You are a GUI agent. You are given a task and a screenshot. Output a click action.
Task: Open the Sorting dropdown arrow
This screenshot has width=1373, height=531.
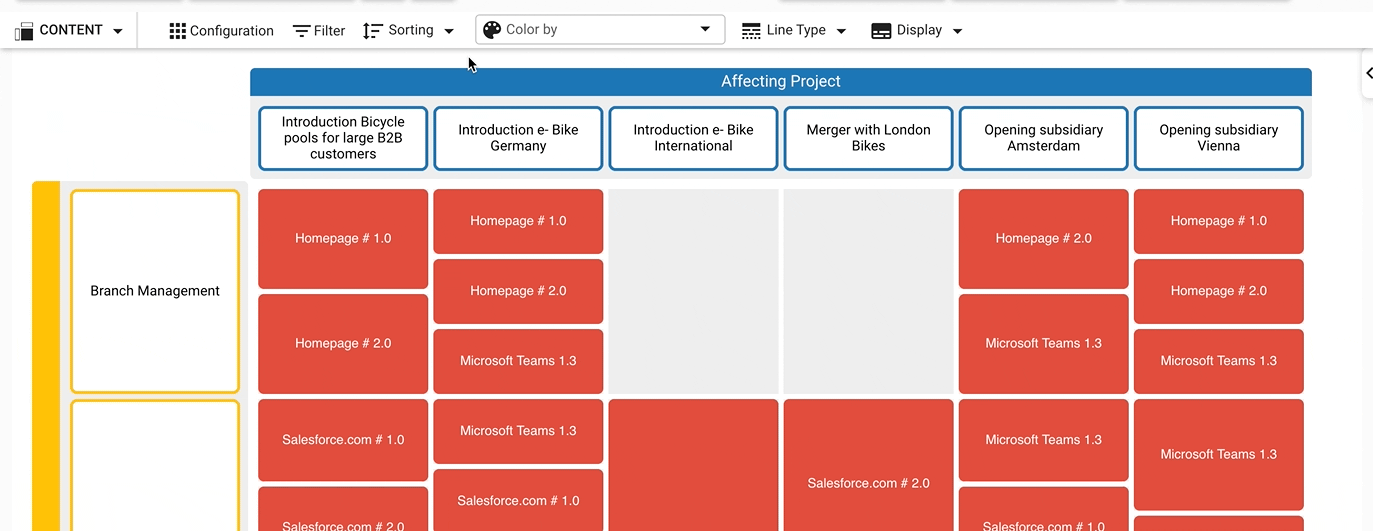[449, 31]
